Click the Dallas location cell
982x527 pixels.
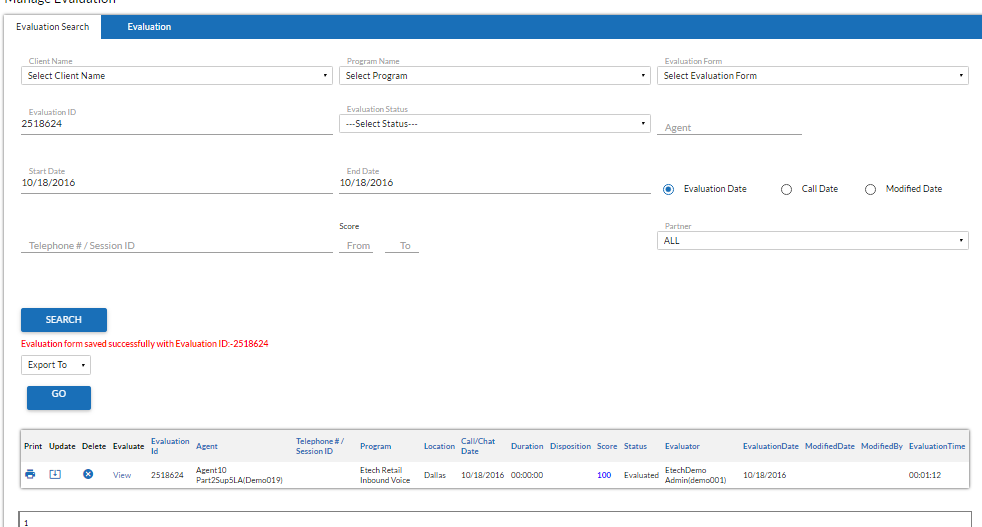435,475
